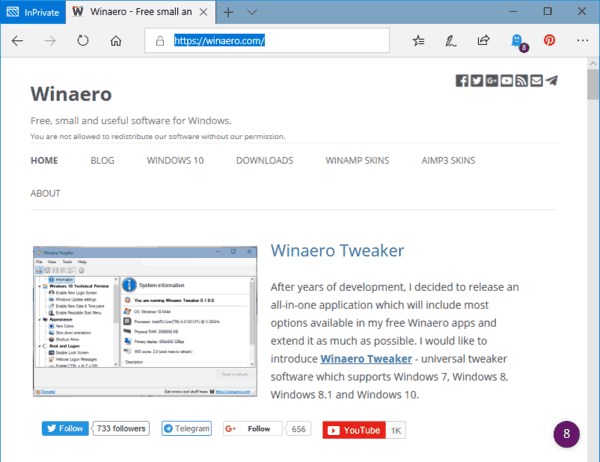
Task: Click the Google Plus Follow button
Action: [x=253, y=429]
